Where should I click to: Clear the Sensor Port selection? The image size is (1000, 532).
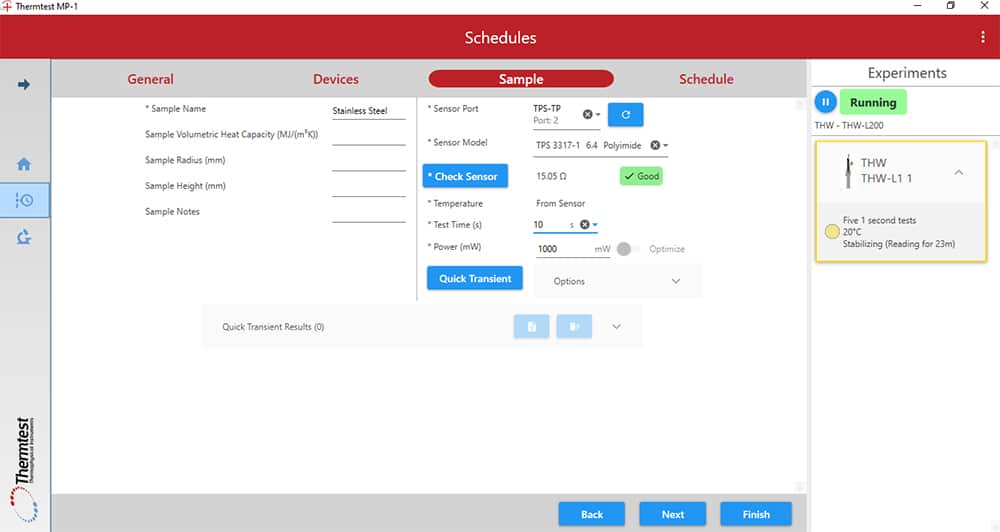(587, 114)
